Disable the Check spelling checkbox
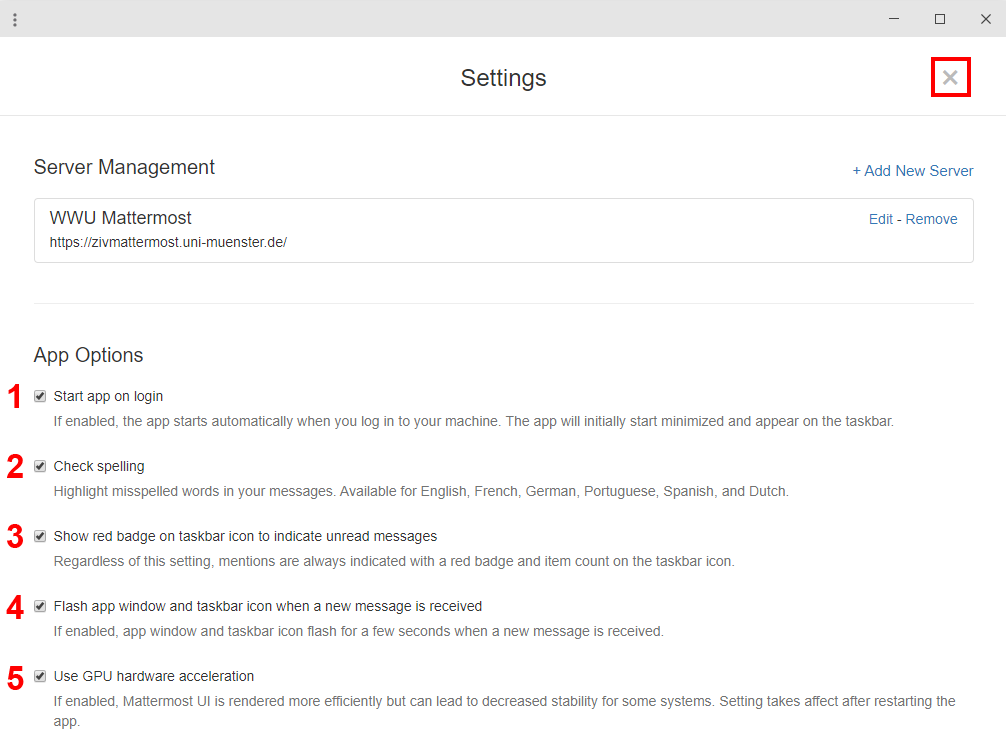The image size is (1006, 741). click(40, 466)
